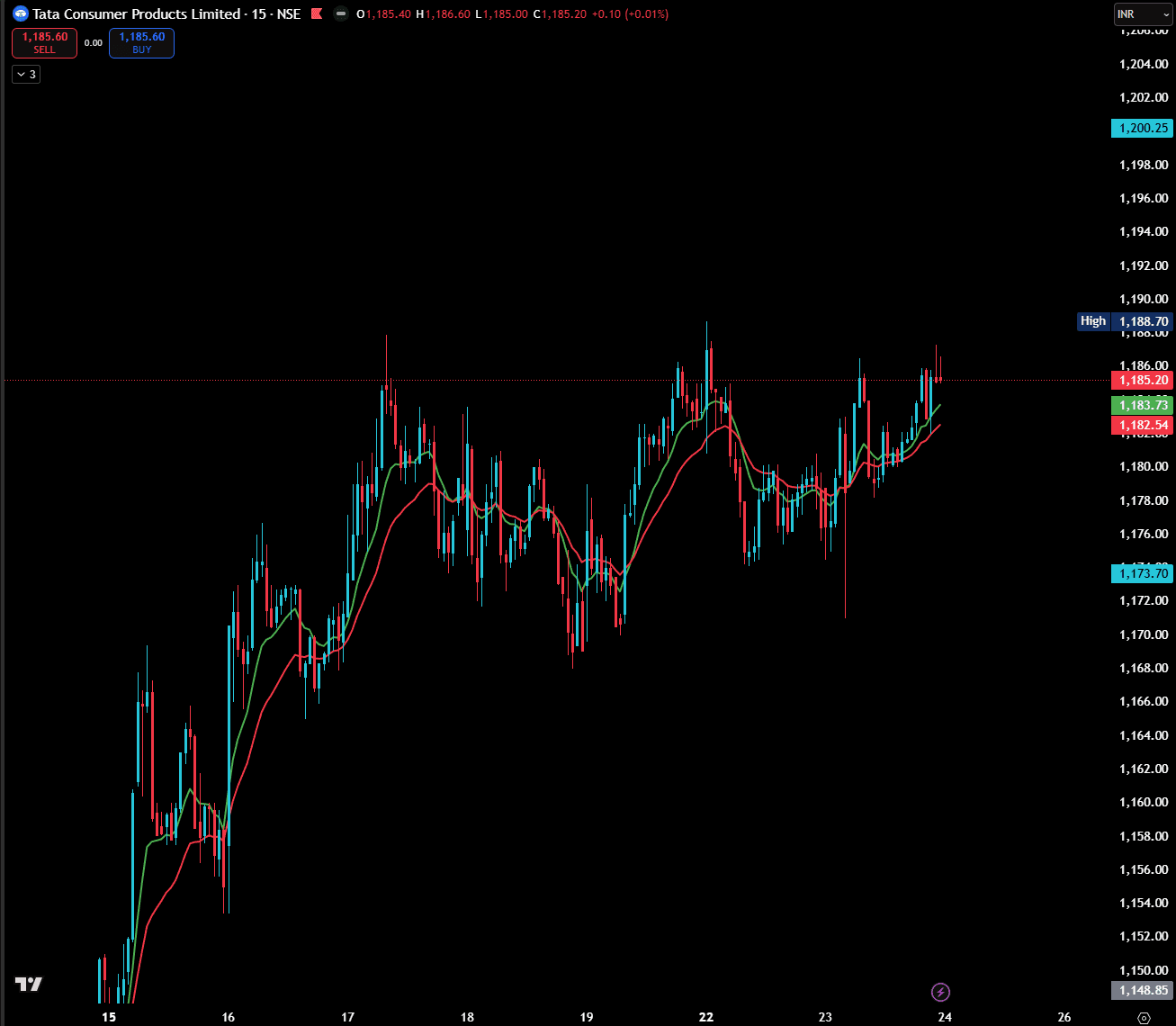
Task: Click the TradingView logo
Action: click(x=29, y=984)
